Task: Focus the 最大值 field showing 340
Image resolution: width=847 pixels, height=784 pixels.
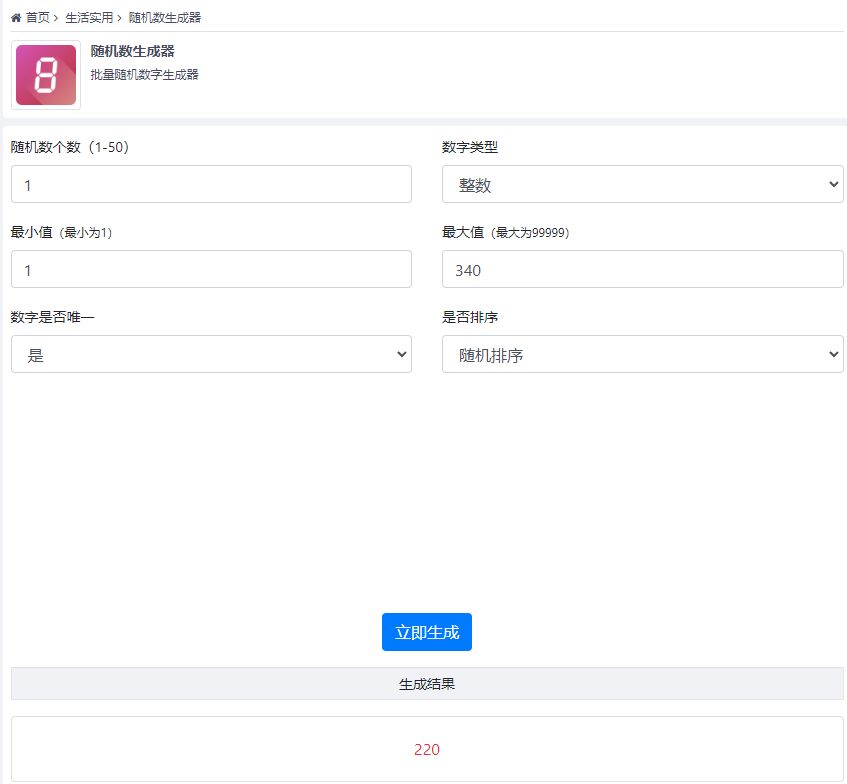Action: click(642, 269)
